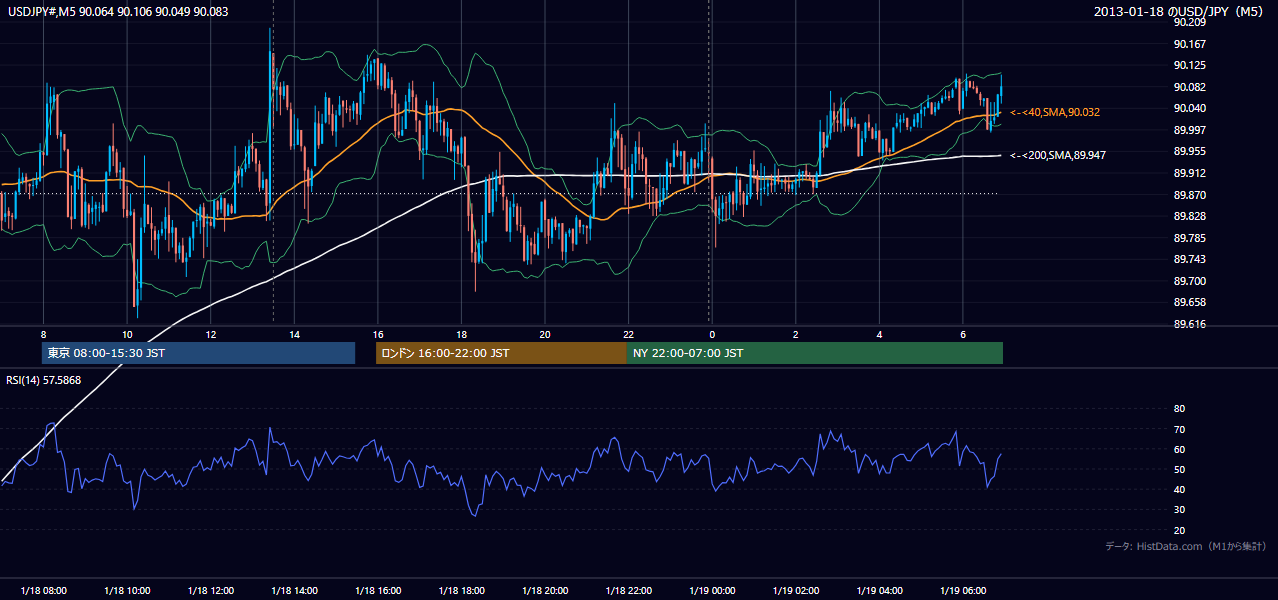Click price axis value 89.828
Viewport: 1278px width, 600px height.
[1190, 217]
